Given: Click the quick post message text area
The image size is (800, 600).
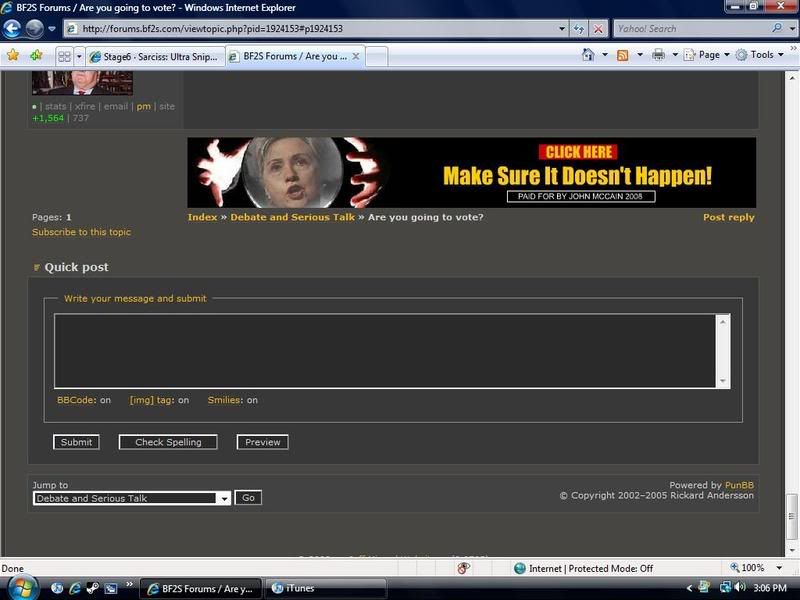Looking at the screenshot, I should pyautogui.click(x=385, y=351).
